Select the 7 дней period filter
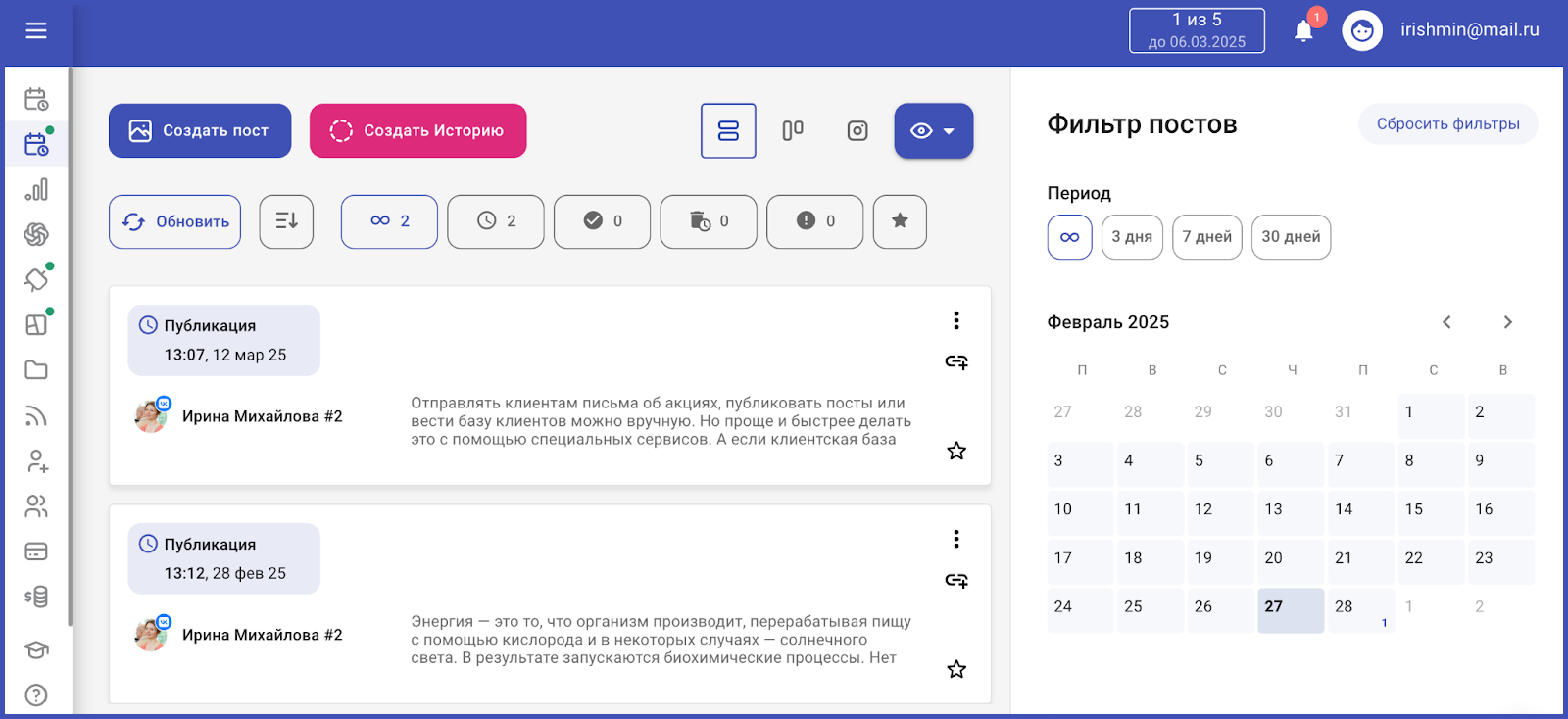 tap(1206, 237)
